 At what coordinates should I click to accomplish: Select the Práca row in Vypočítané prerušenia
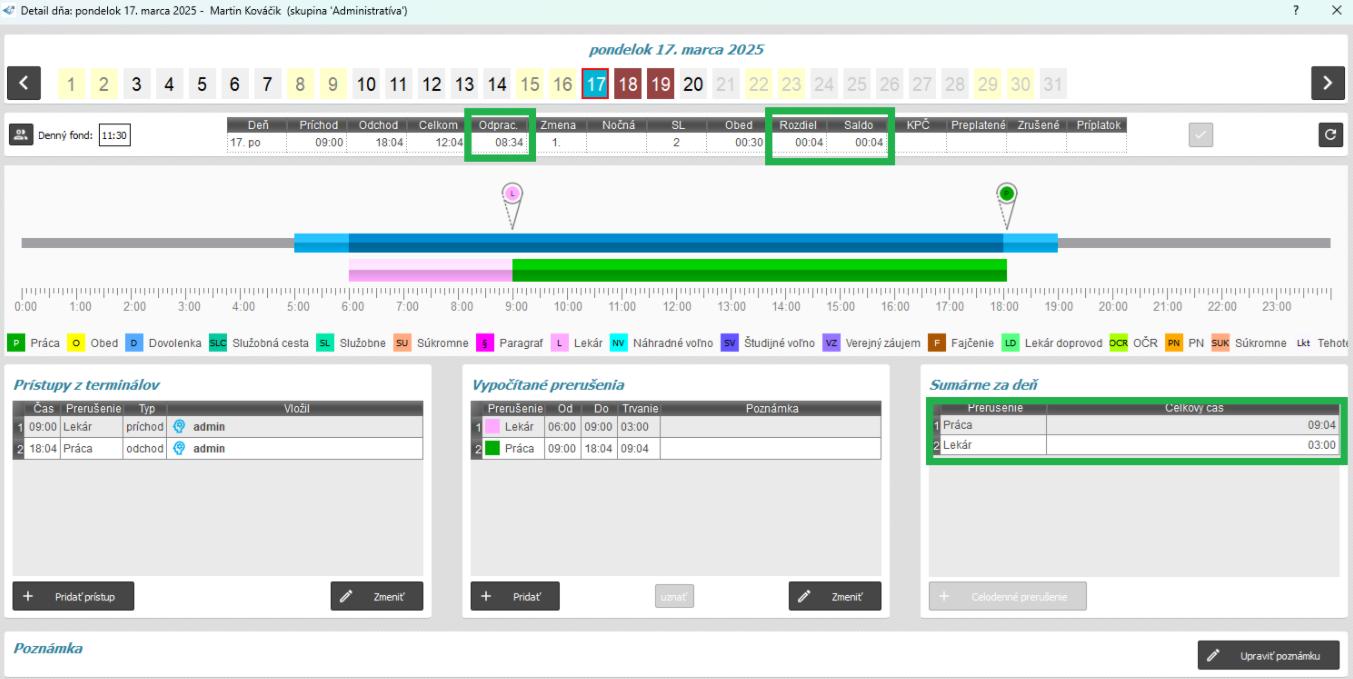[x=675, y=448]
